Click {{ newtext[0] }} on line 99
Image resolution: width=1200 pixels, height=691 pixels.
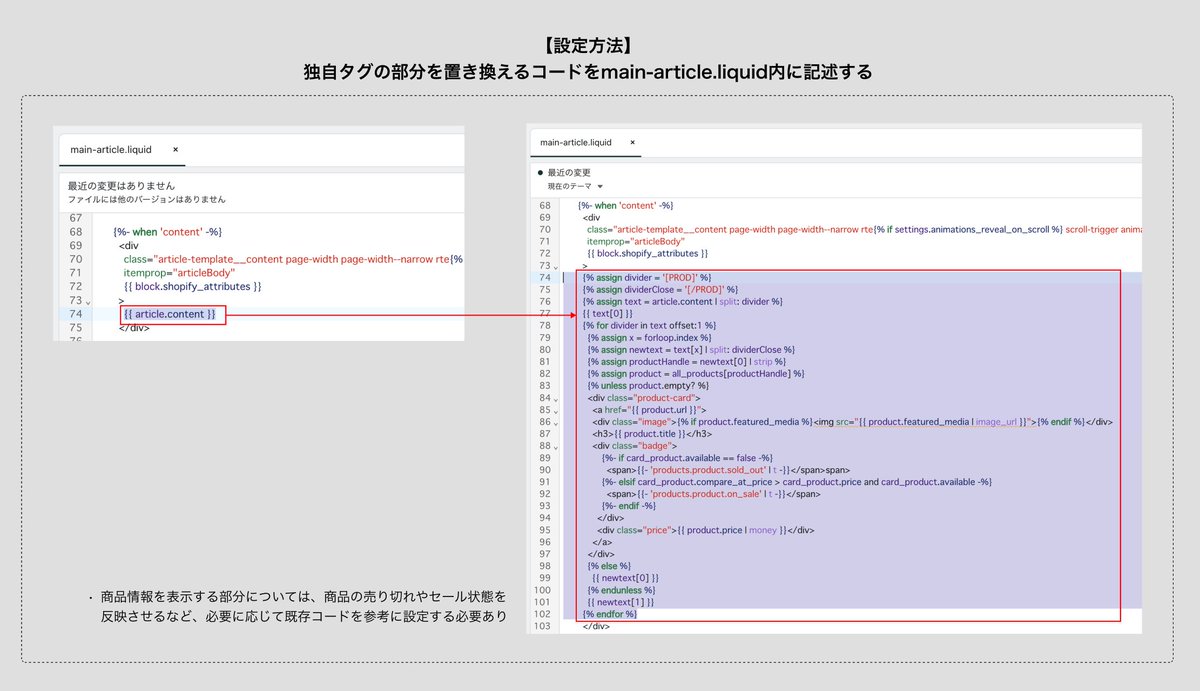point(626,578)
